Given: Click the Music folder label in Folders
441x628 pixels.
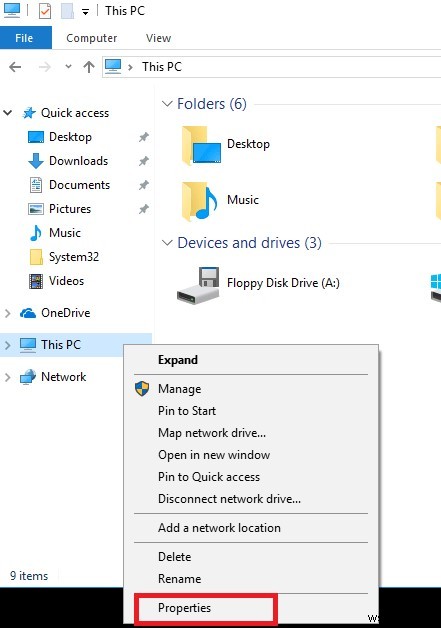Looking at the screenshot, I should click(x=243, y=199).
